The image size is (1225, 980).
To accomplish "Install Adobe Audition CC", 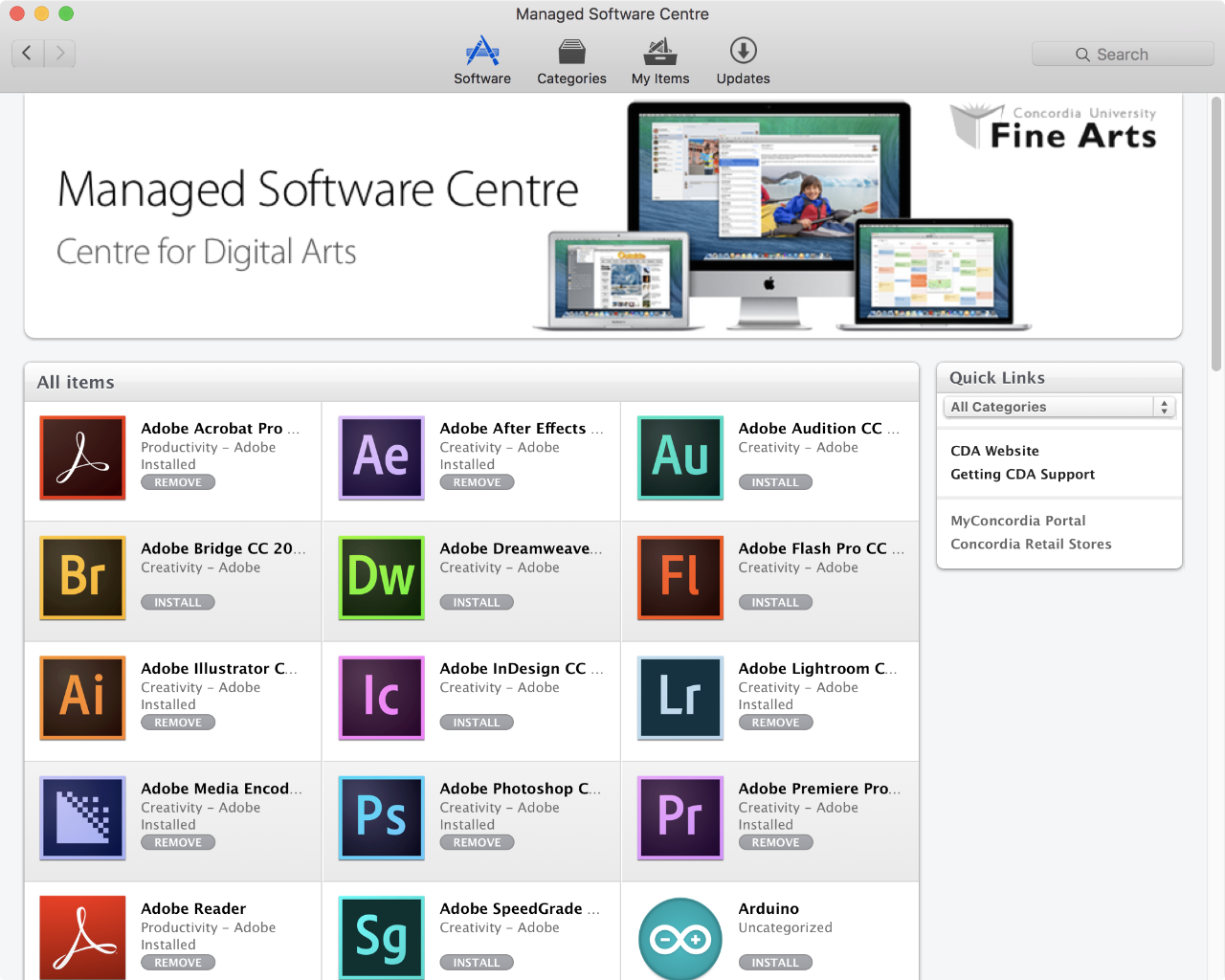I will 775,482.
